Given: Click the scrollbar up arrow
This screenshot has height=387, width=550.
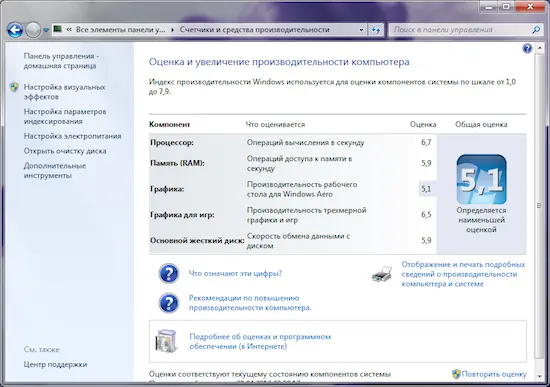Looking at the screenshot, I should point(539,48).
